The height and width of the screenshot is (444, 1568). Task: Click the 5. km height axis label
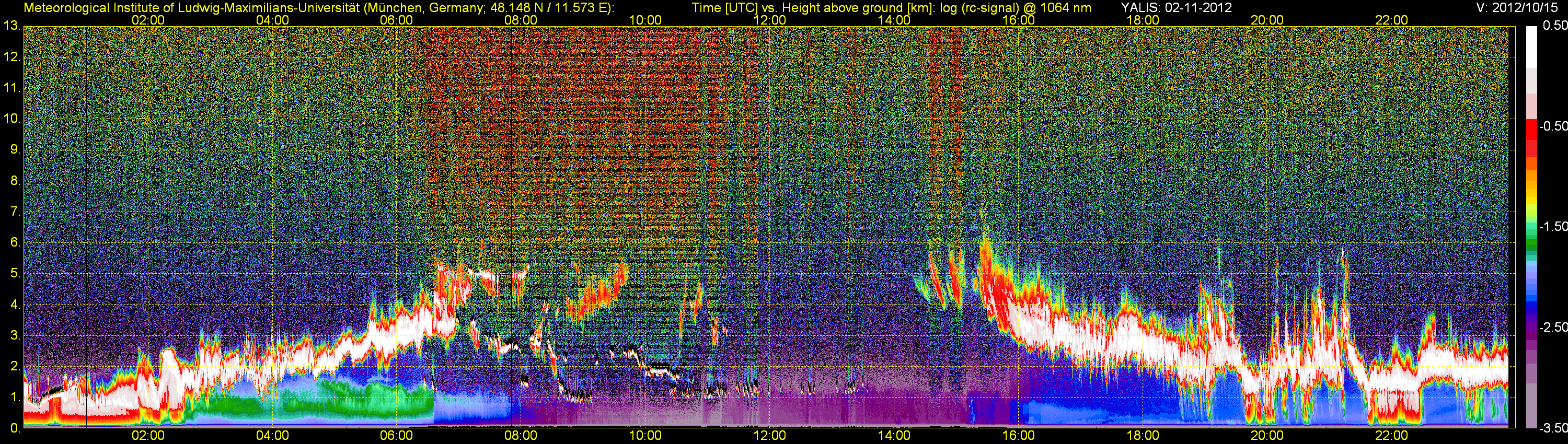pos(15,274)
